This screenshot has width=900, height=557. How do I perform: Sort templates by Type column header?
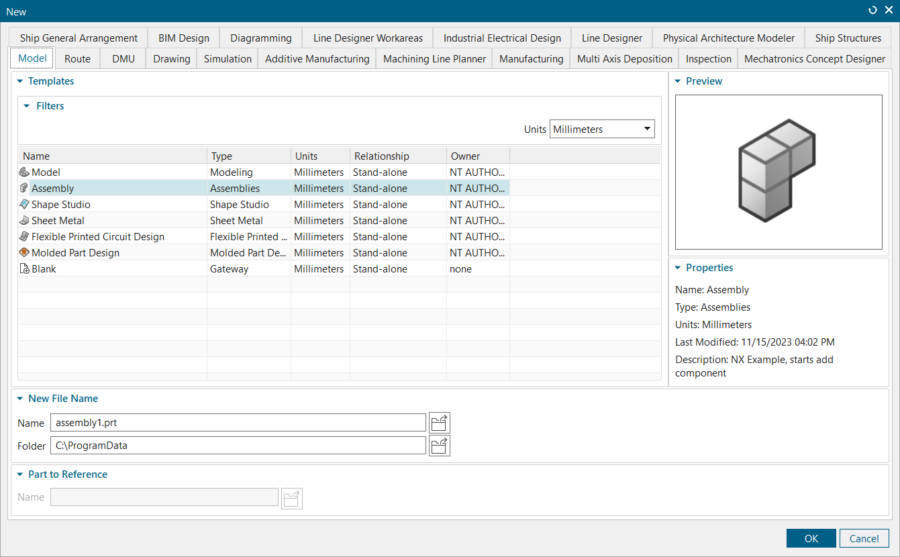coord(248,156)
